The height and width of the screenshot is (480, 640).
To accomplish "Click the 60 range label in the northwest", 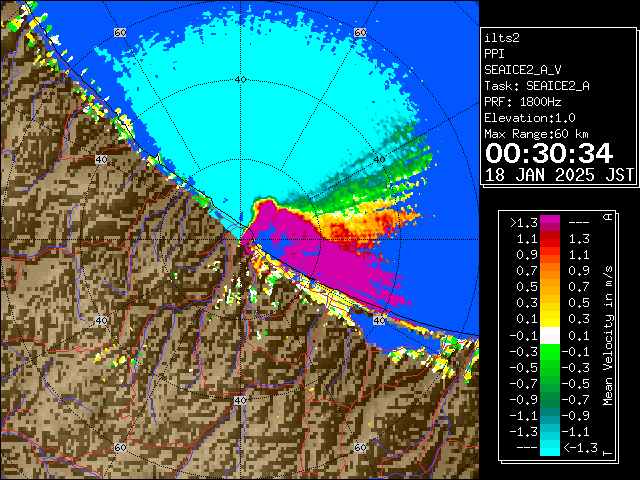I will 120,33.
